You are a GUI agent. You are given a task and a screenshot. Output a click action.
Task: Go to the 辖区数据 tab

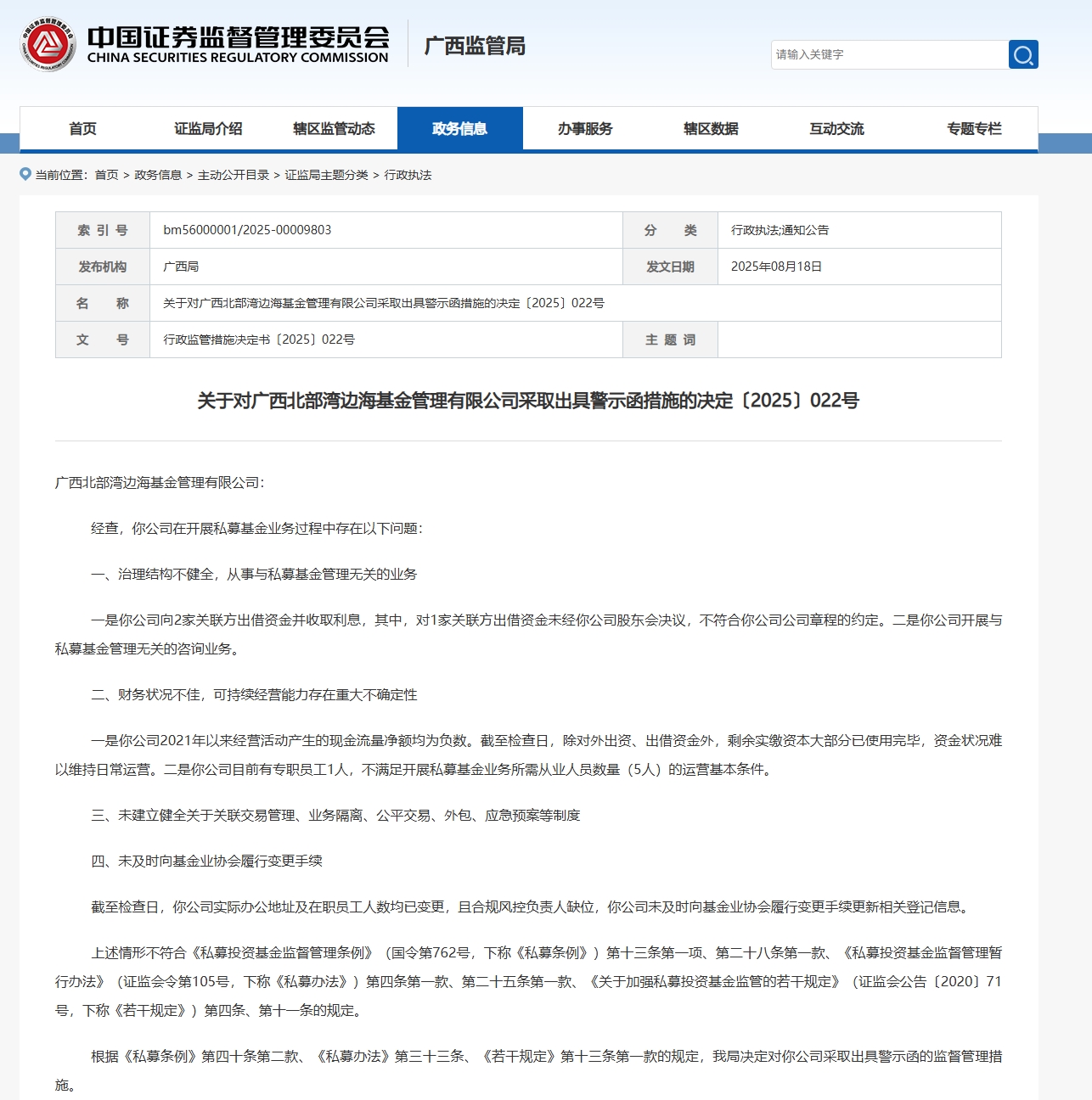pos(711,129)
